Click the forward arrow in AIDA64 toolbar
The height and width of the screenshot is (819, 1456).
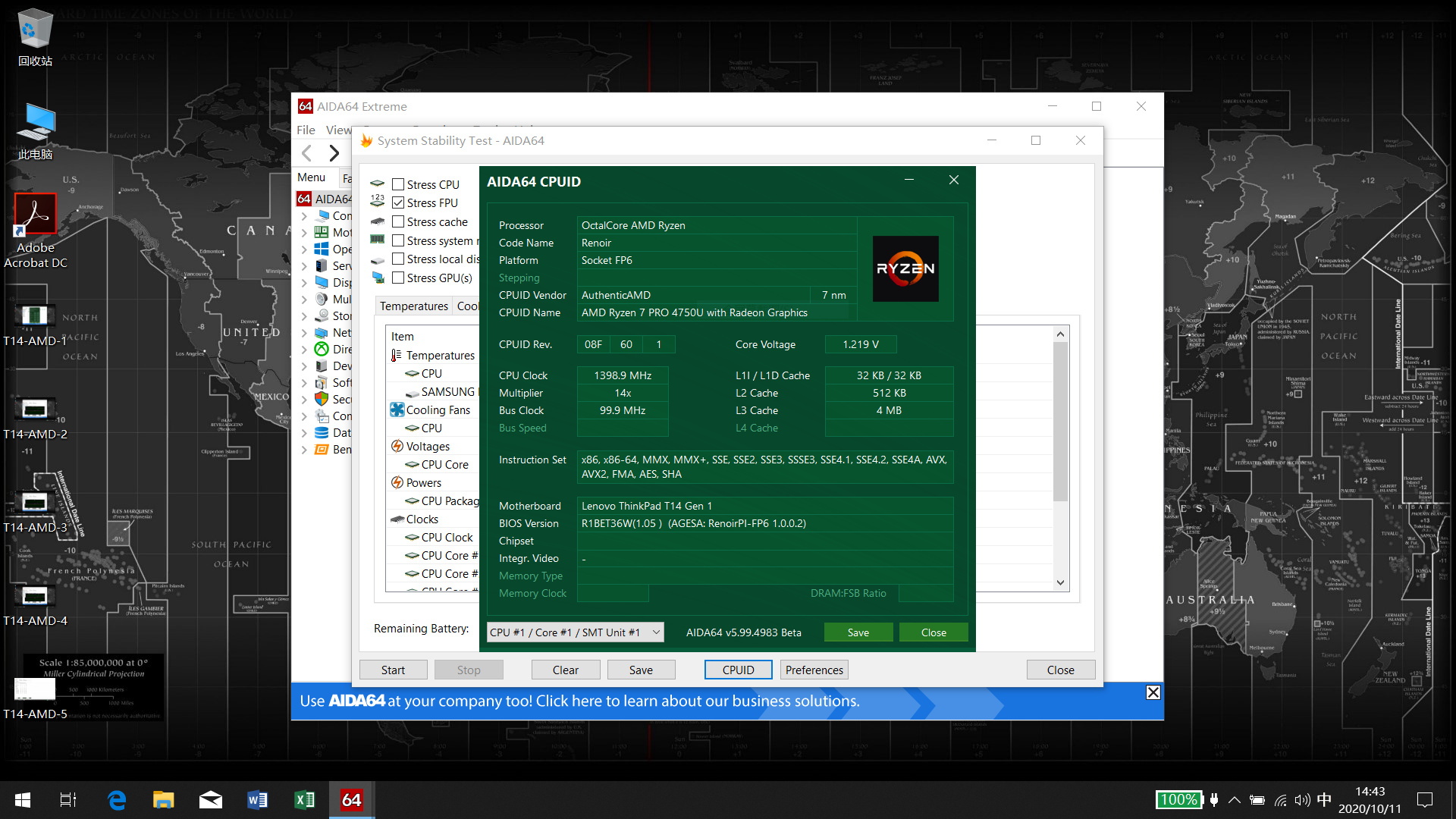pos(334,153)
